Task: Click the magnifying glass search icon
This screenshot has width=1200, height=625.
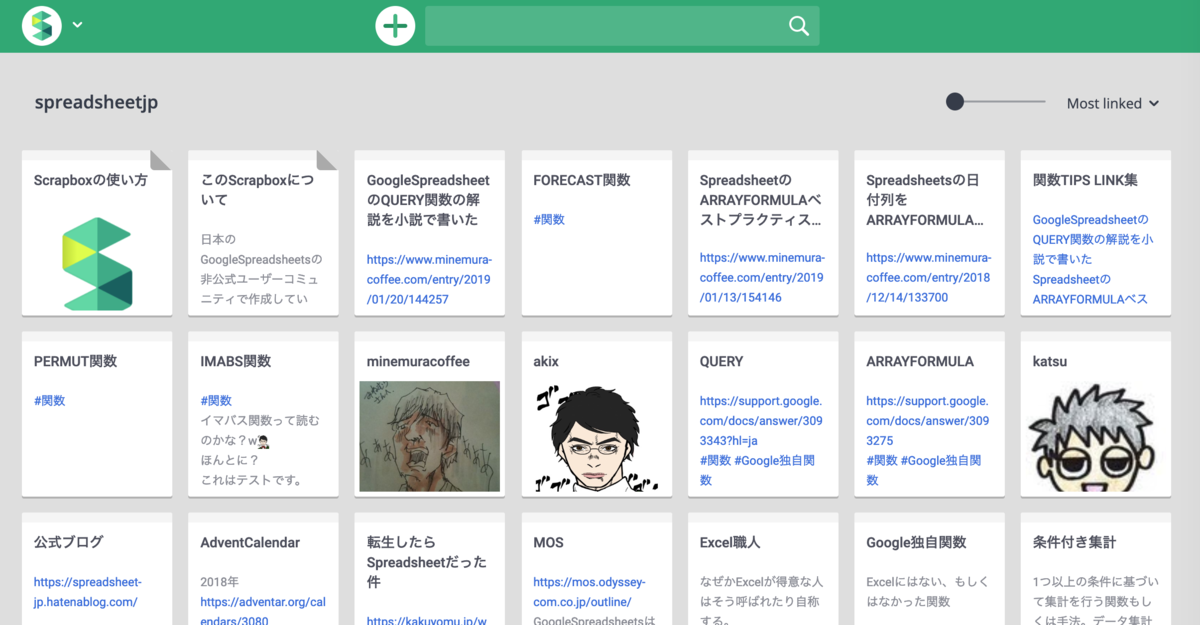Action: coord(798,26)
